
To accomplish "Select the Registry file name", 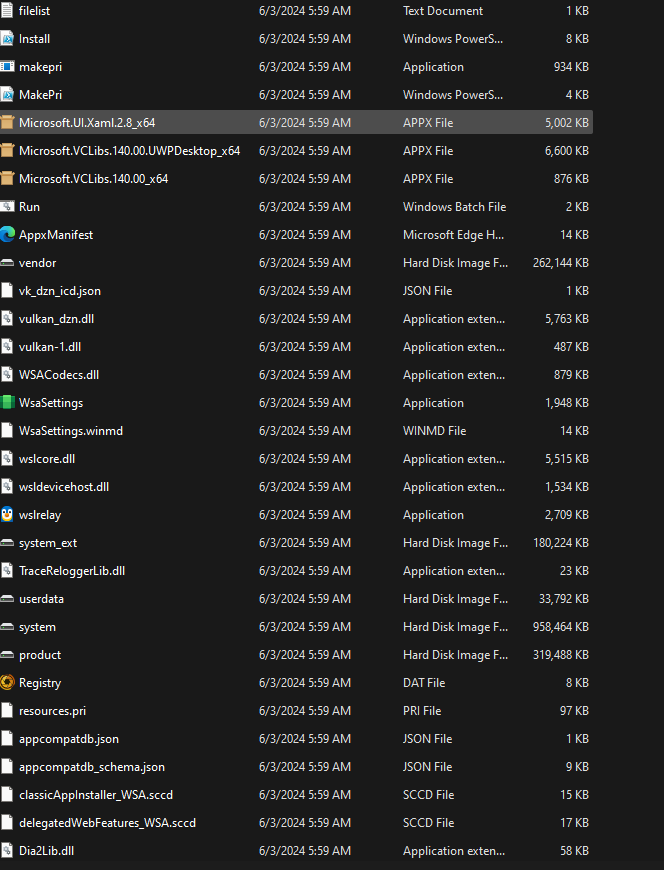I will pyautogui.click(x=40, y=683).
